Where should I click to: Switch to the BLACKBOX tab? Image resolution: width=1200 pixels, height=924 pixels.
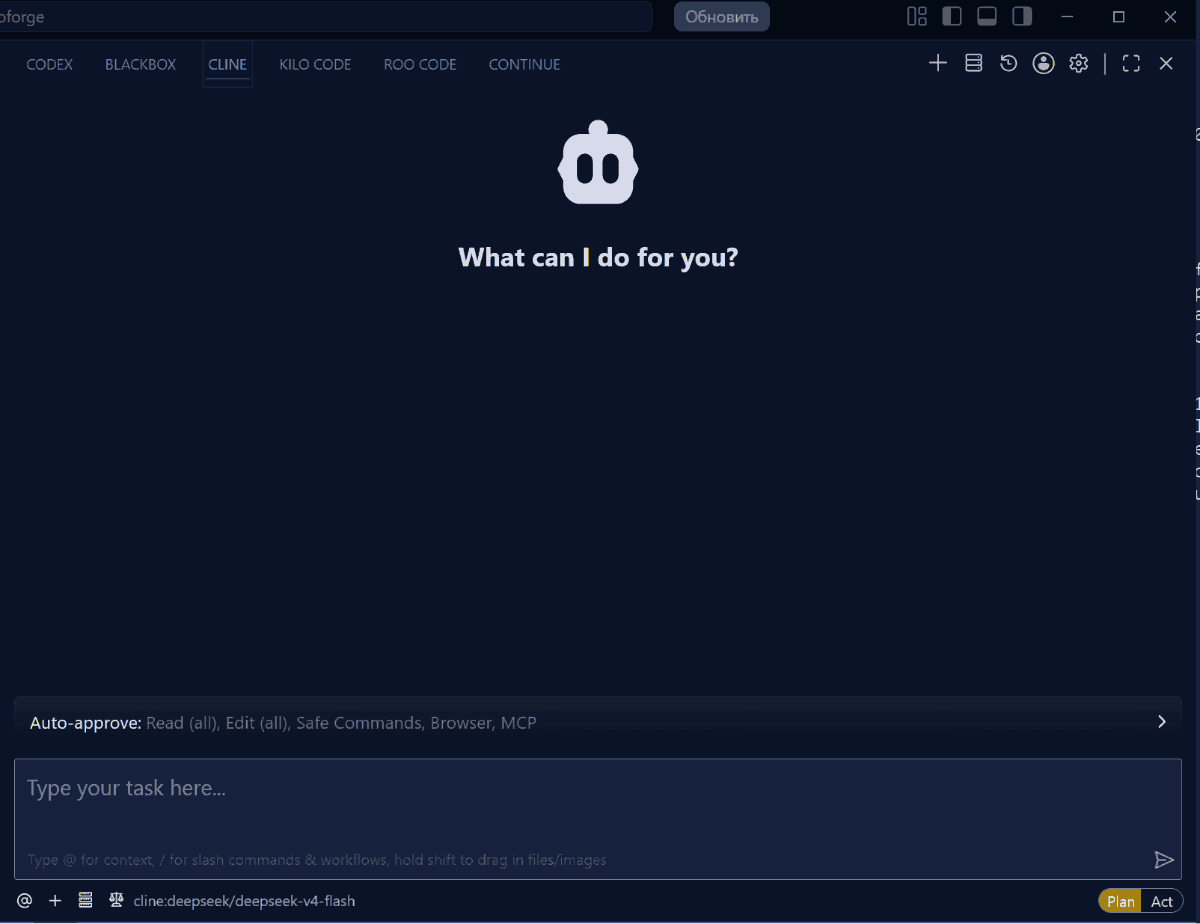point(140,64)
